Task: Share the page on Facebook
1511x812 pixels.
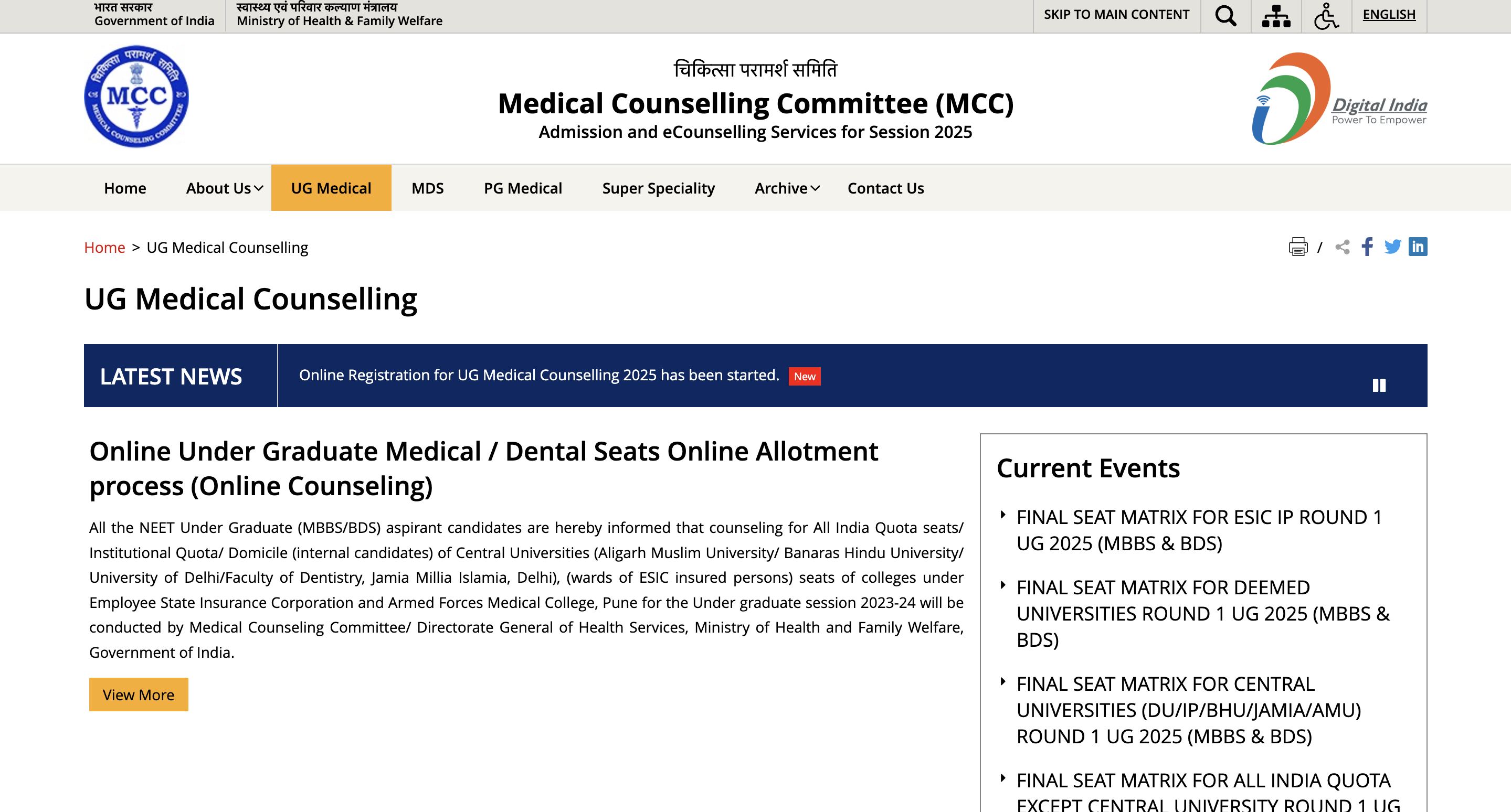Action: [x=1367, y=247]
